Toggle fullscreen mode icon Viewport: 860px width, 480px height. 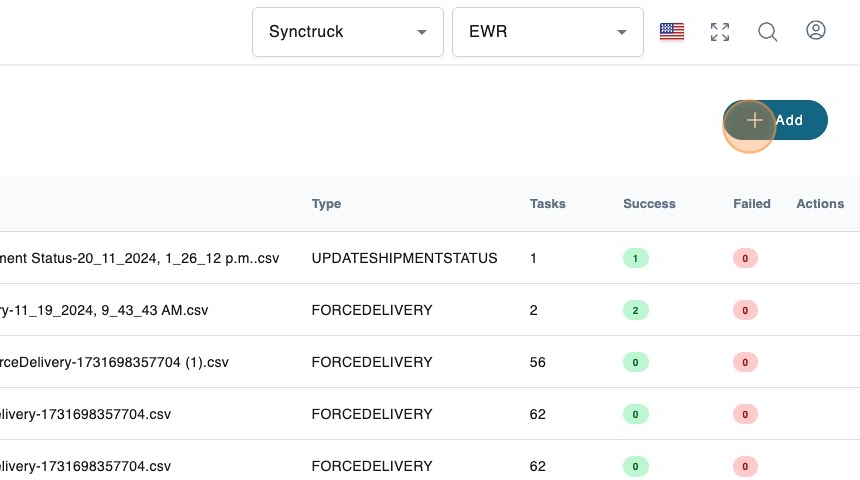tap(720, 32)
